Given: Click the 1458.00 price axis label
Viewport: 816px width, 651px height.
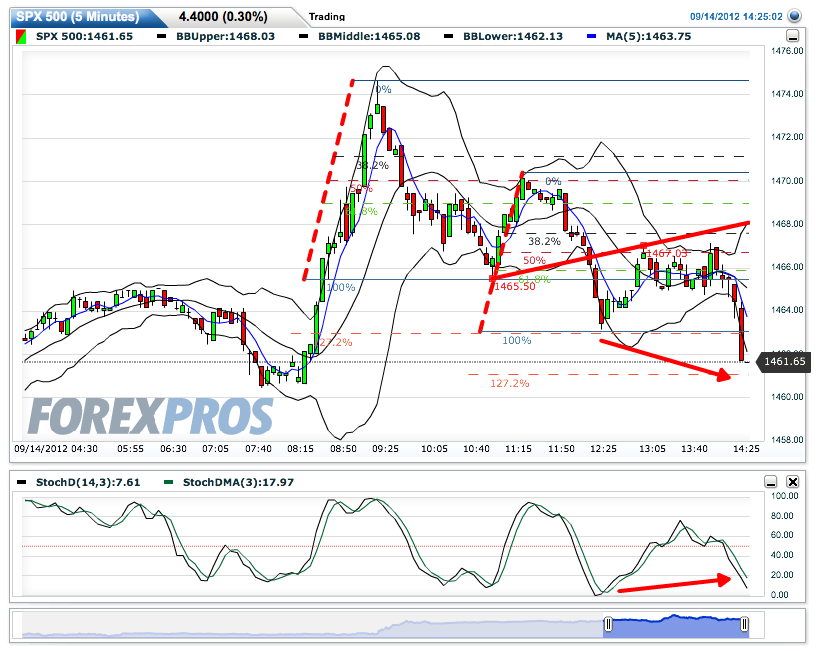Looking at the screenshot, I should (x=787, y=440).
